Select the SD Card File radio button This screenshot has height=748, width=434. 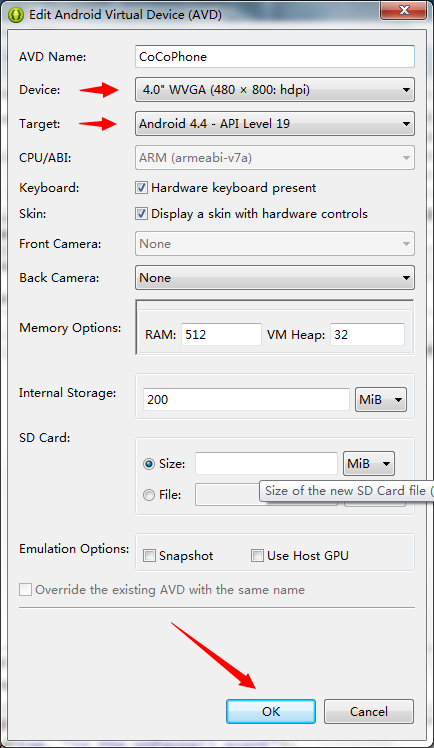click(x=149, y=495)
